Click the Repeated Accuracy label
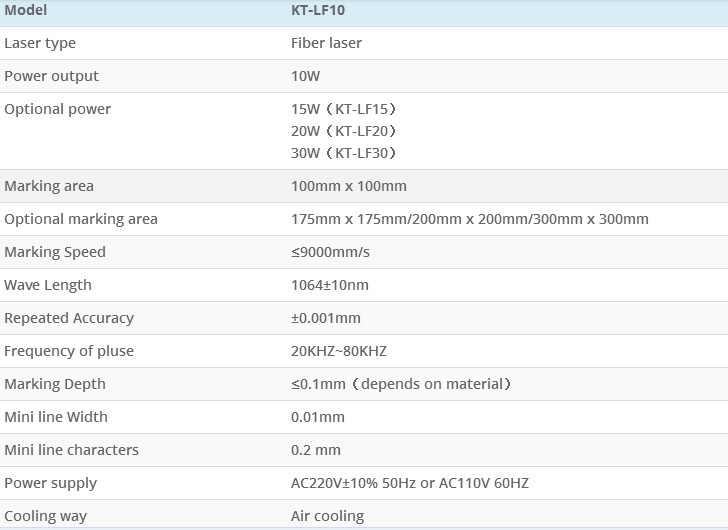The height and width of the screenshot is (530, 728). pyautogui.click(x=69, y=318)
